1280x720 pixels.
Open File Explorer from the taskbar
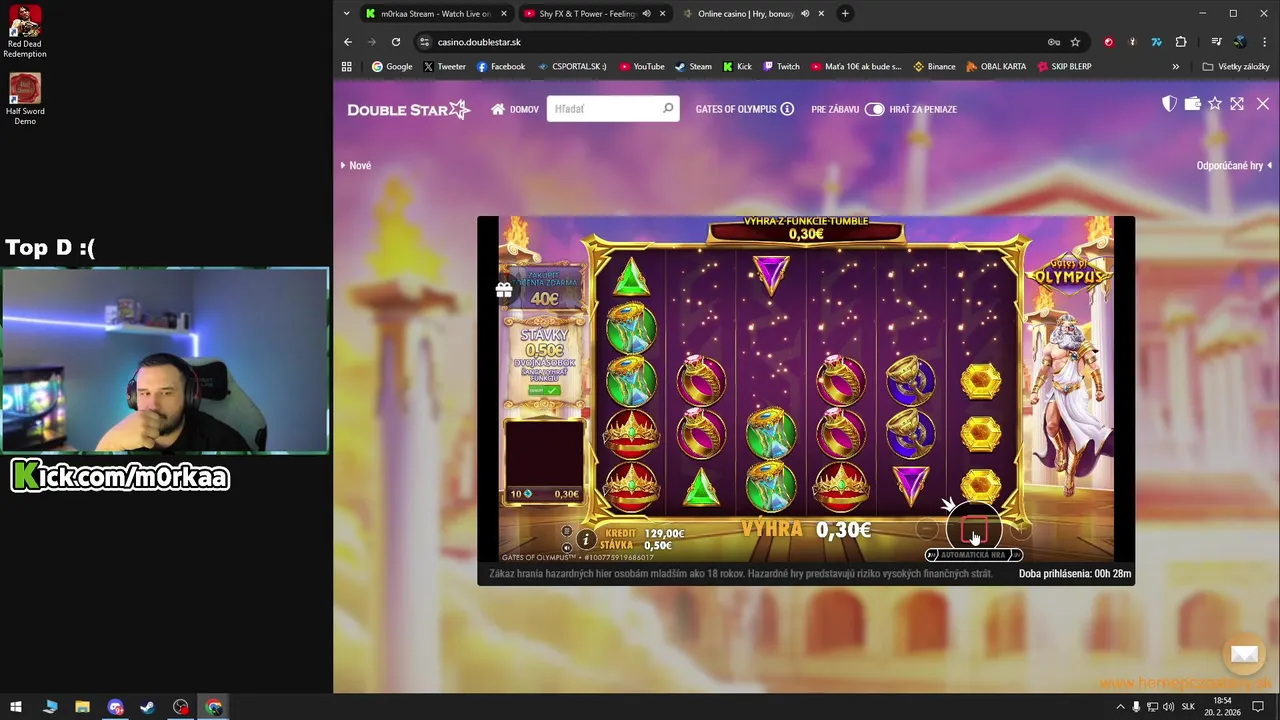click(82, 707)
